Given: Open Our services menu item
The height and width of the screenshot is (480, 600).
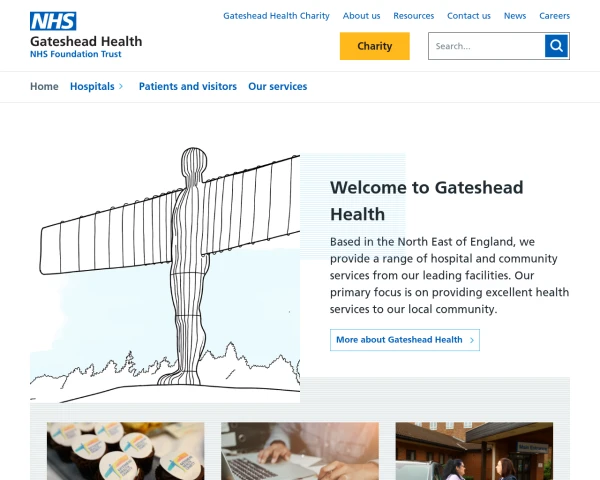Looking at the screenshot, I should (278, 87).
